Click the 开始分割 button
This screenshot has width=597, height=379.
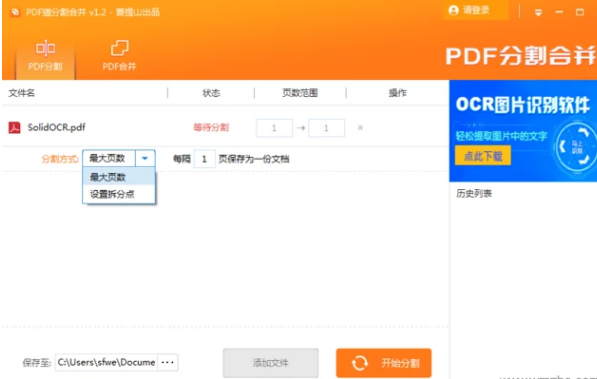(x=384, y=363)
